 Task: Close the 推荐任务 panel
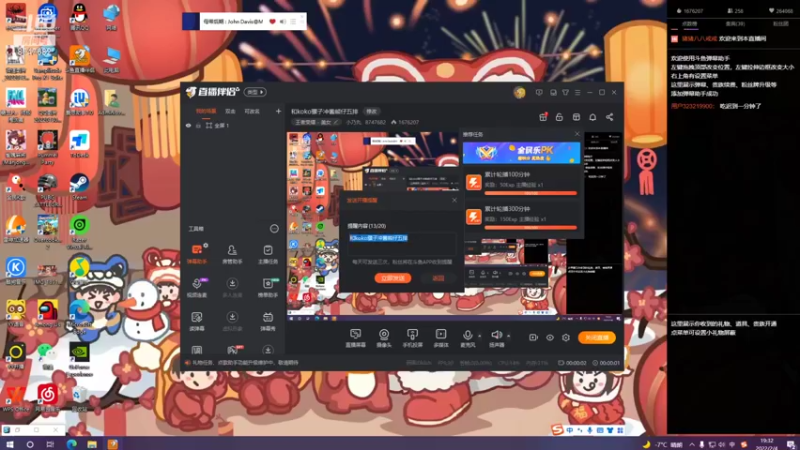click(x=577, y=134)
